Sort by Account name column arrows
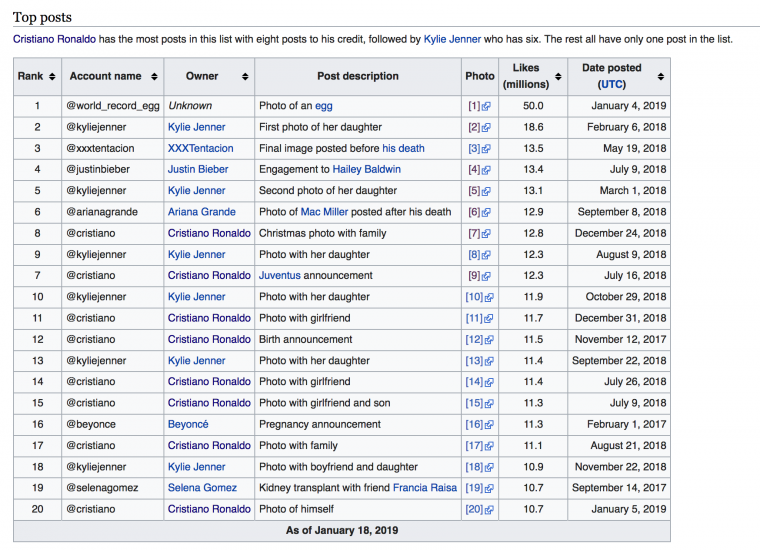The height and width of the screenshot is (550, 760). click(x=154, y=77)
